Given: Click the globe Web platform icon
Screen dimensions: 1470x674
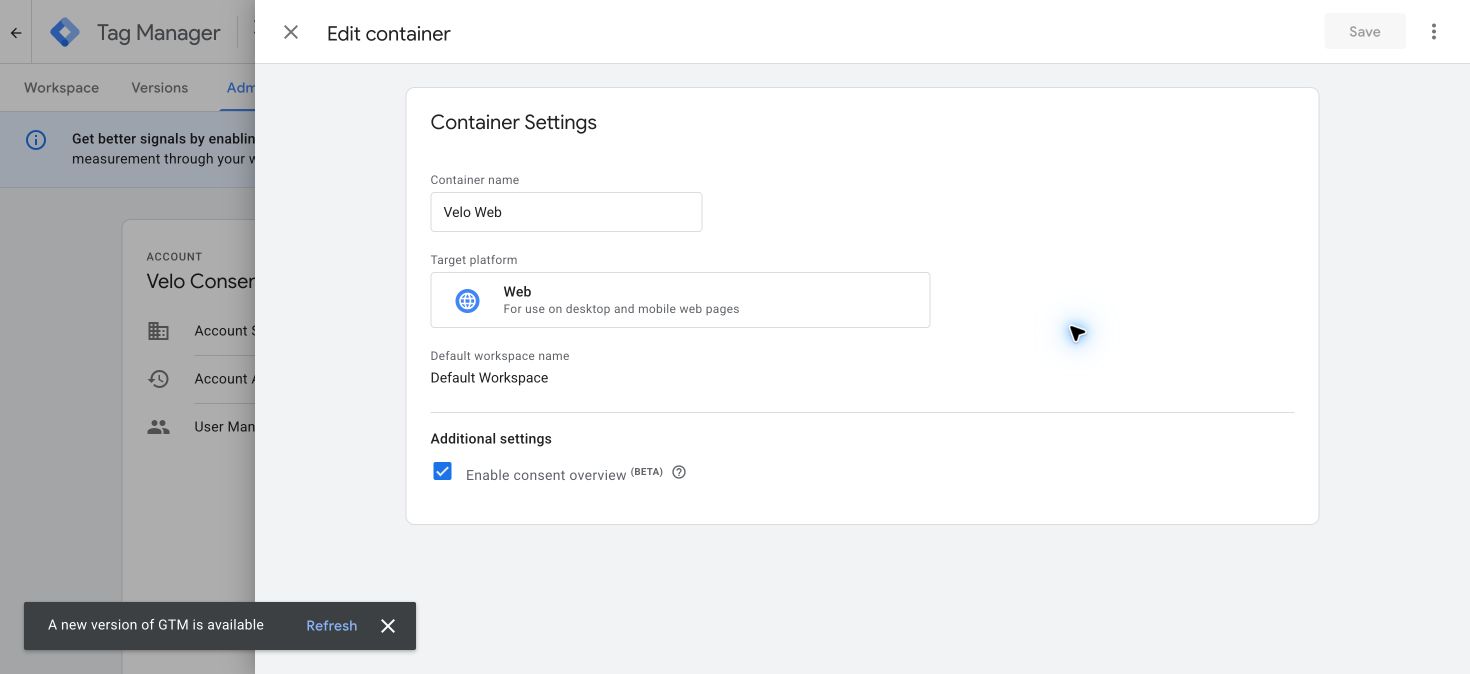Looking at the screenshot, I should coord(467,300).
